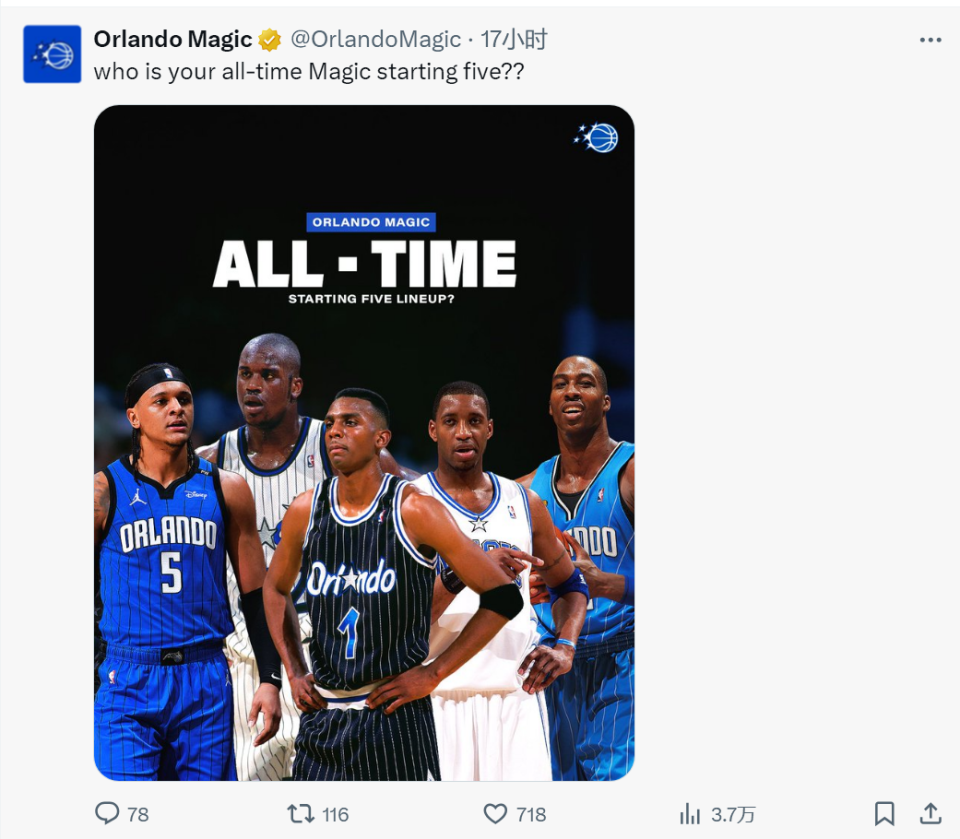This screenshot has height=839, width=960.
Task: Open the view analytics bar chart icon
Action: point(690,813)
